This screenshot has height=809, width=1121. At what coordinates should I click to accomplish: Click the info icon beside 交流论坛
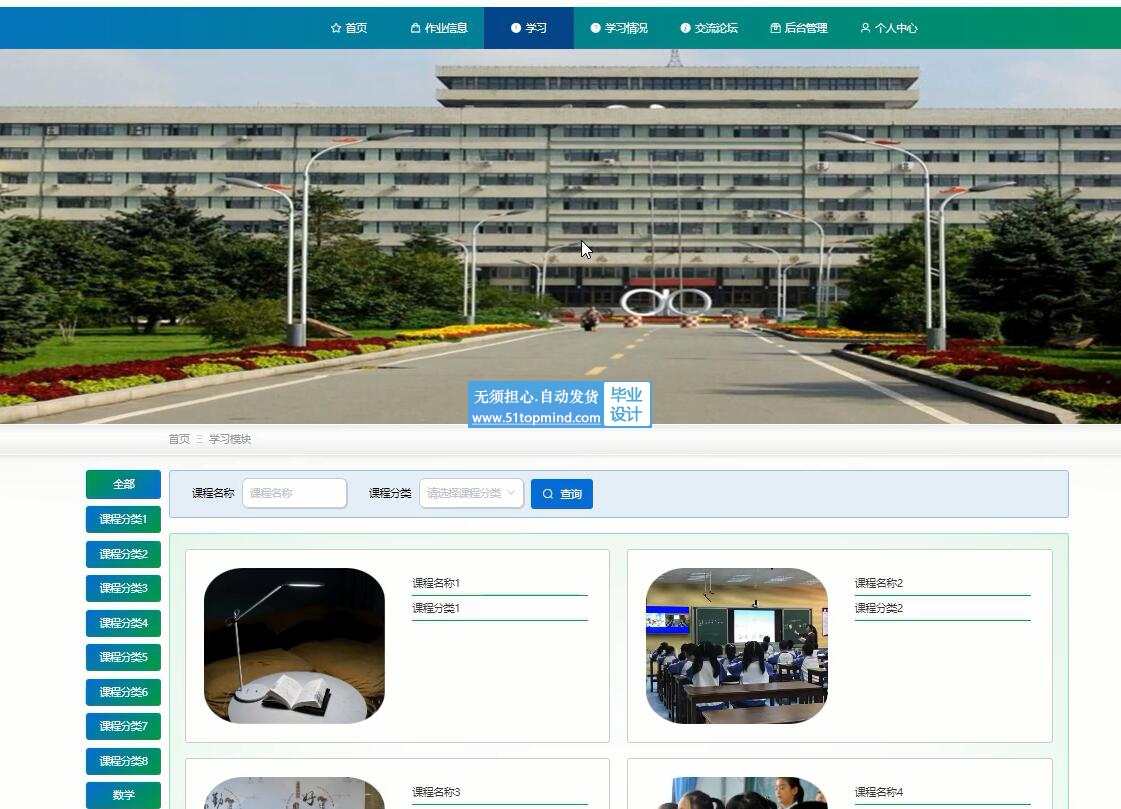(x=686, y=28)
